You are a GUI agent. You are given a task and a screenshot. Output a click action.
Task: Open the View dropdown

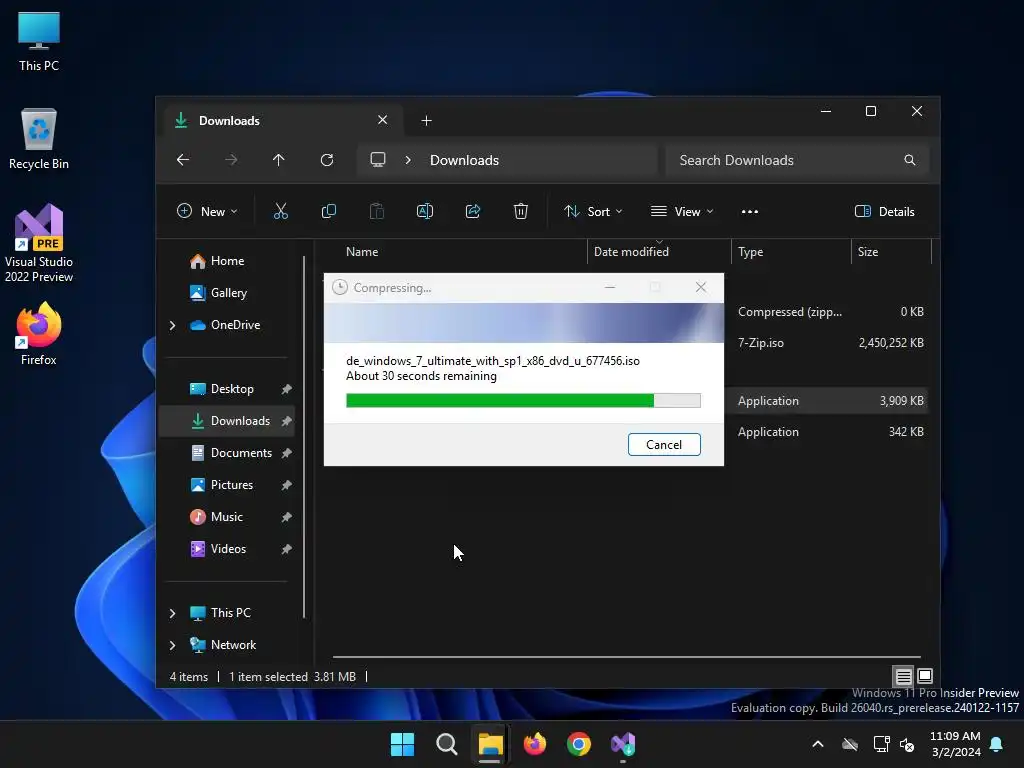[682, 211]
